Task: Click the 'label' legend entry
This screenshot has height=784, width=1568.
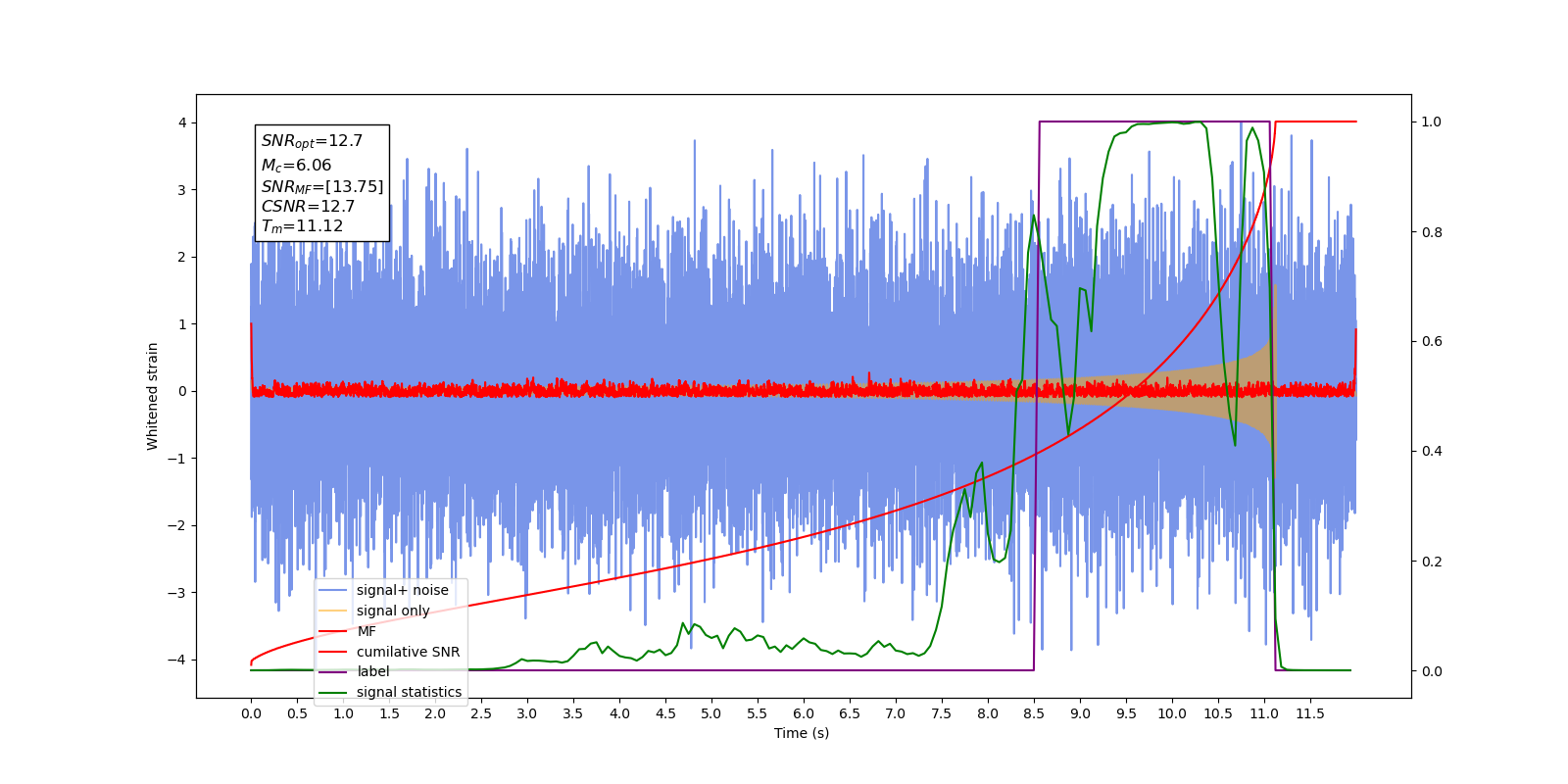Action: pyautogui.click(x=372, y=671)
